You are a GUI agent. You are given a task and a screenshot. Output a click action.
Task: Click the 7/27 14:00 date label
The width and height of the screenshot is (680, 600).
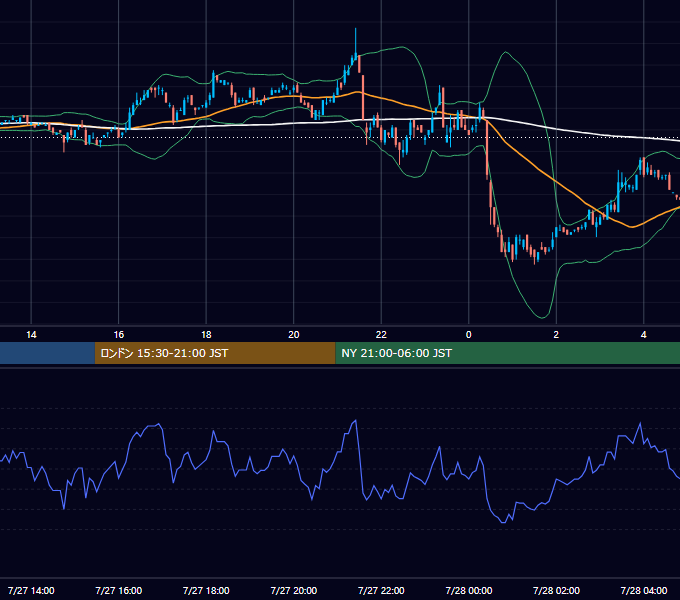(x=31, y=590)
